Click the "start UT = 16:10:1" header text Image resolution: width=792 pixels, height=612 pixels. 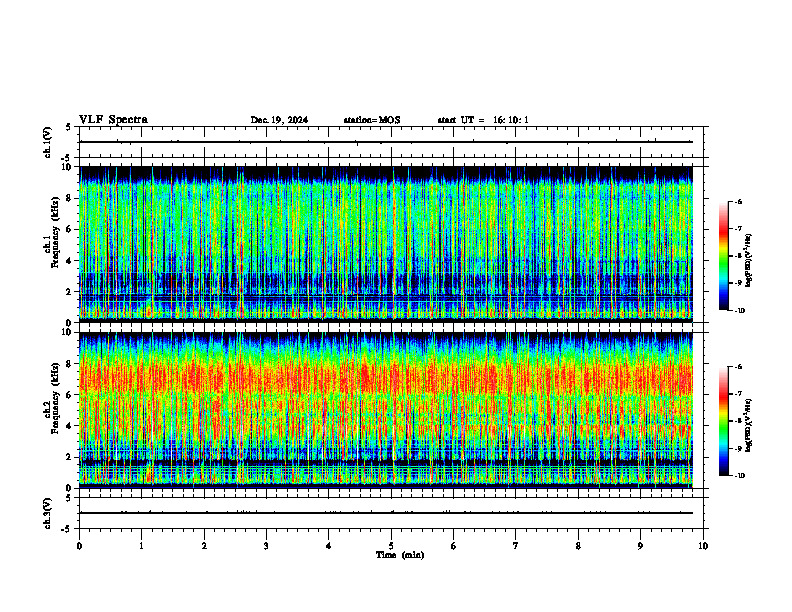[x=483, y=120]
